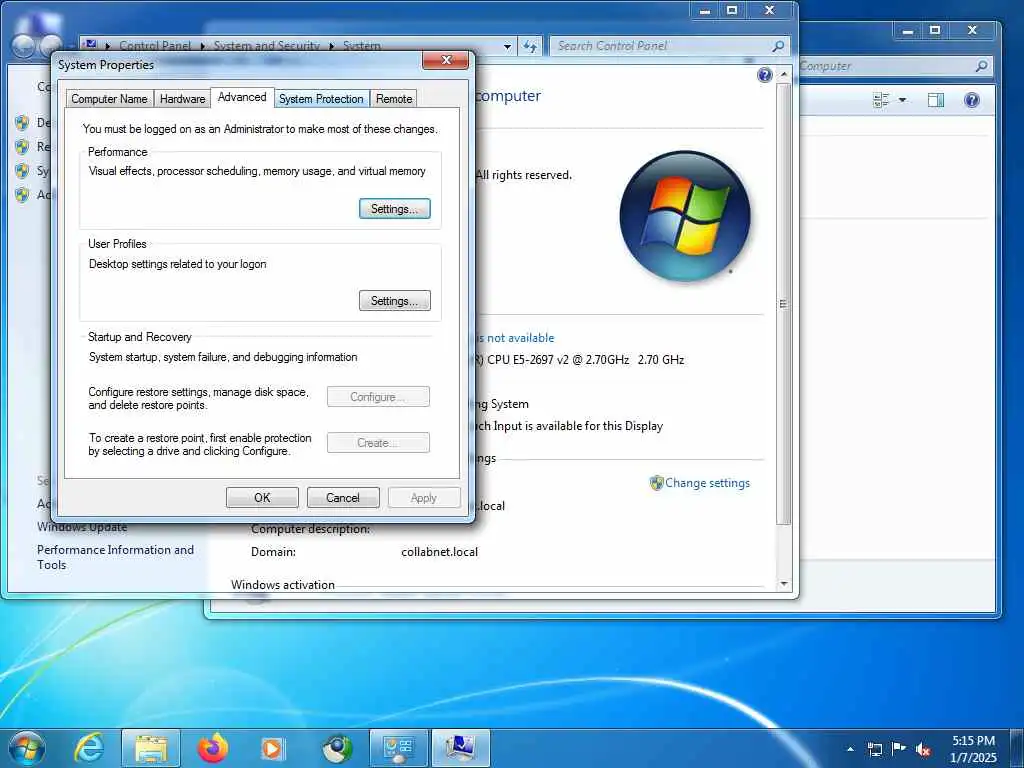Expand view options dropdown arrow
Viewport: 1024px width, 768px height.
(x=903, y=100)
